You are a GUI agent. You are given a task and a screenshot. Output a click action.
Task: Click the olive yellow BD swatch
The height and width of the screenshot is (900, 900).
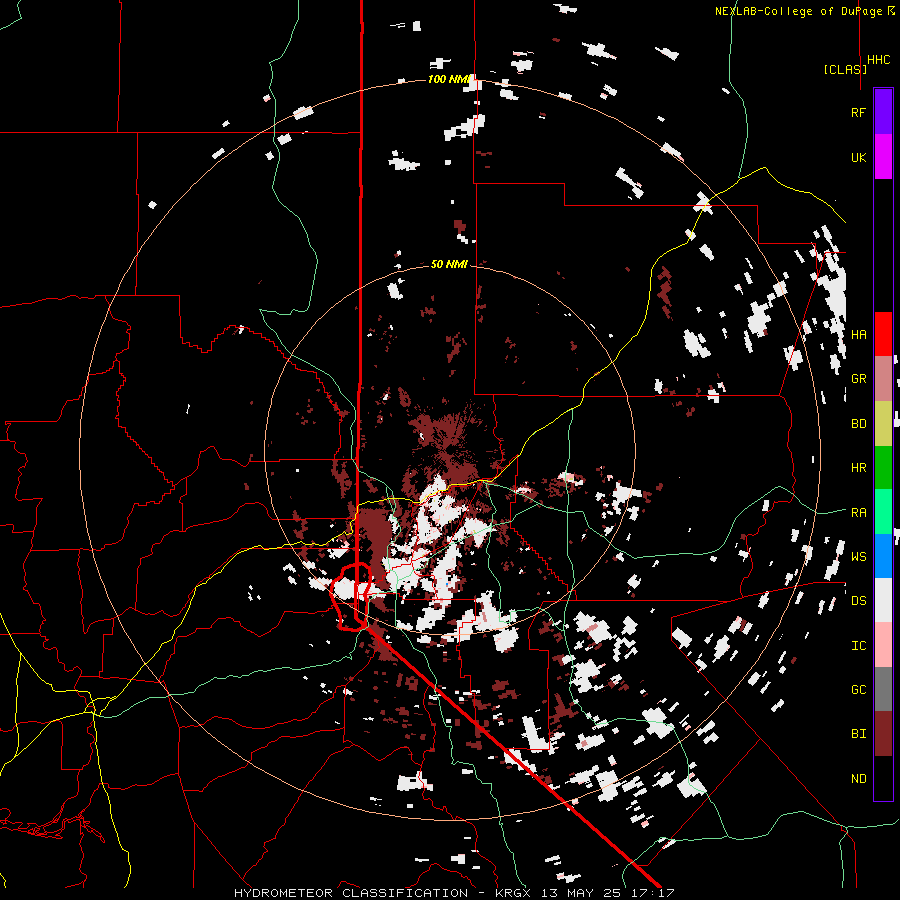(x=883, y=424)
